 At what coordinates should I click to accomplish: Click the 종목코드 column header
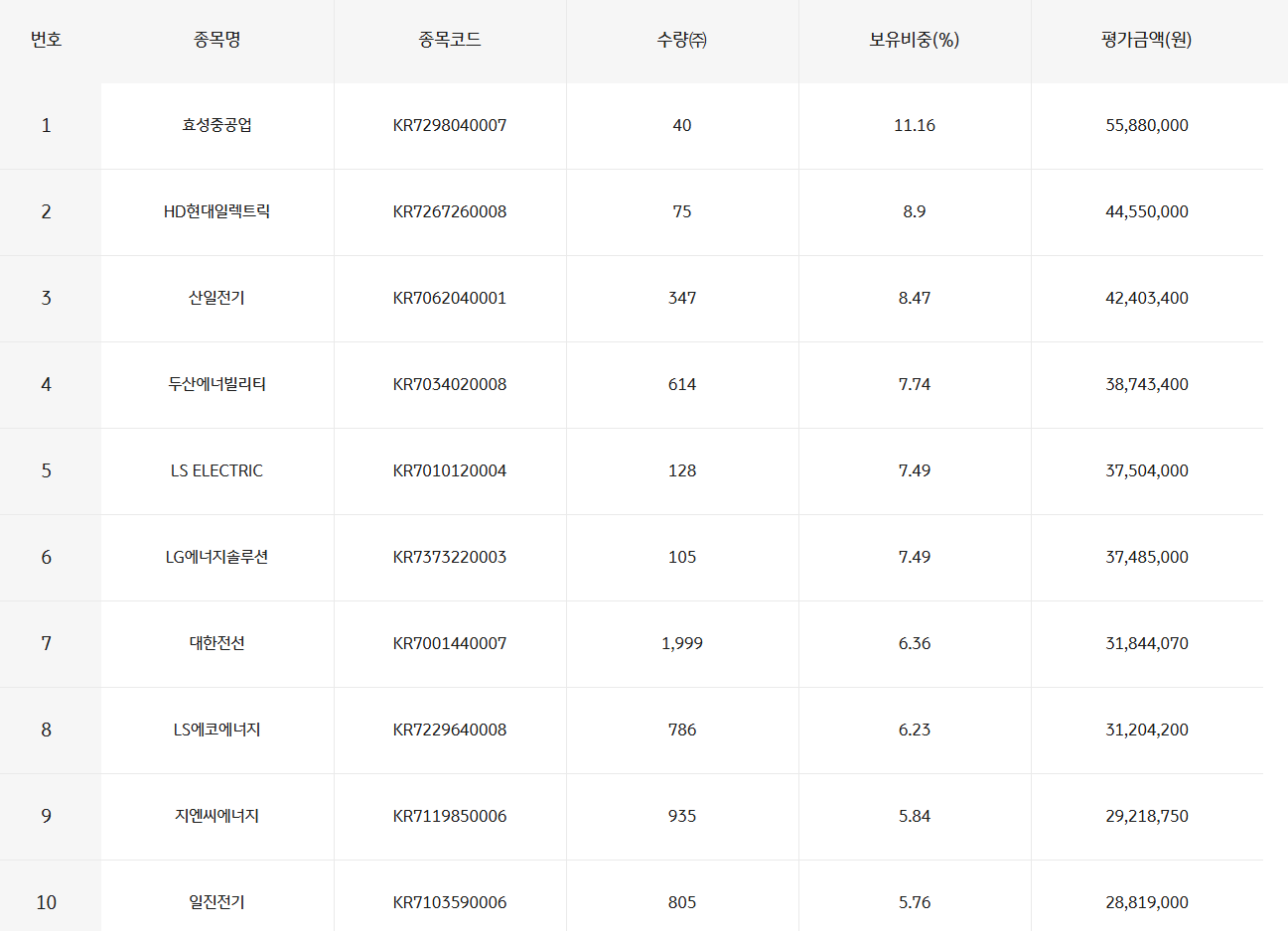[x=450, y=40]
